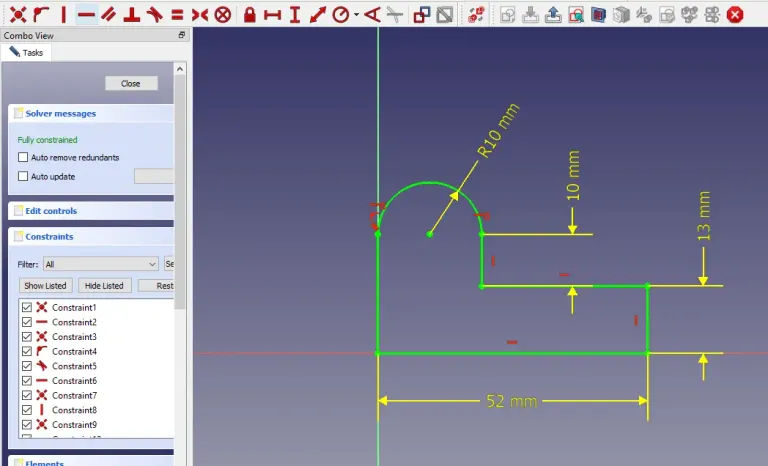The image size is (768, 466).
Task: Expand the Edit controls section
Action: tap(50, 211)
